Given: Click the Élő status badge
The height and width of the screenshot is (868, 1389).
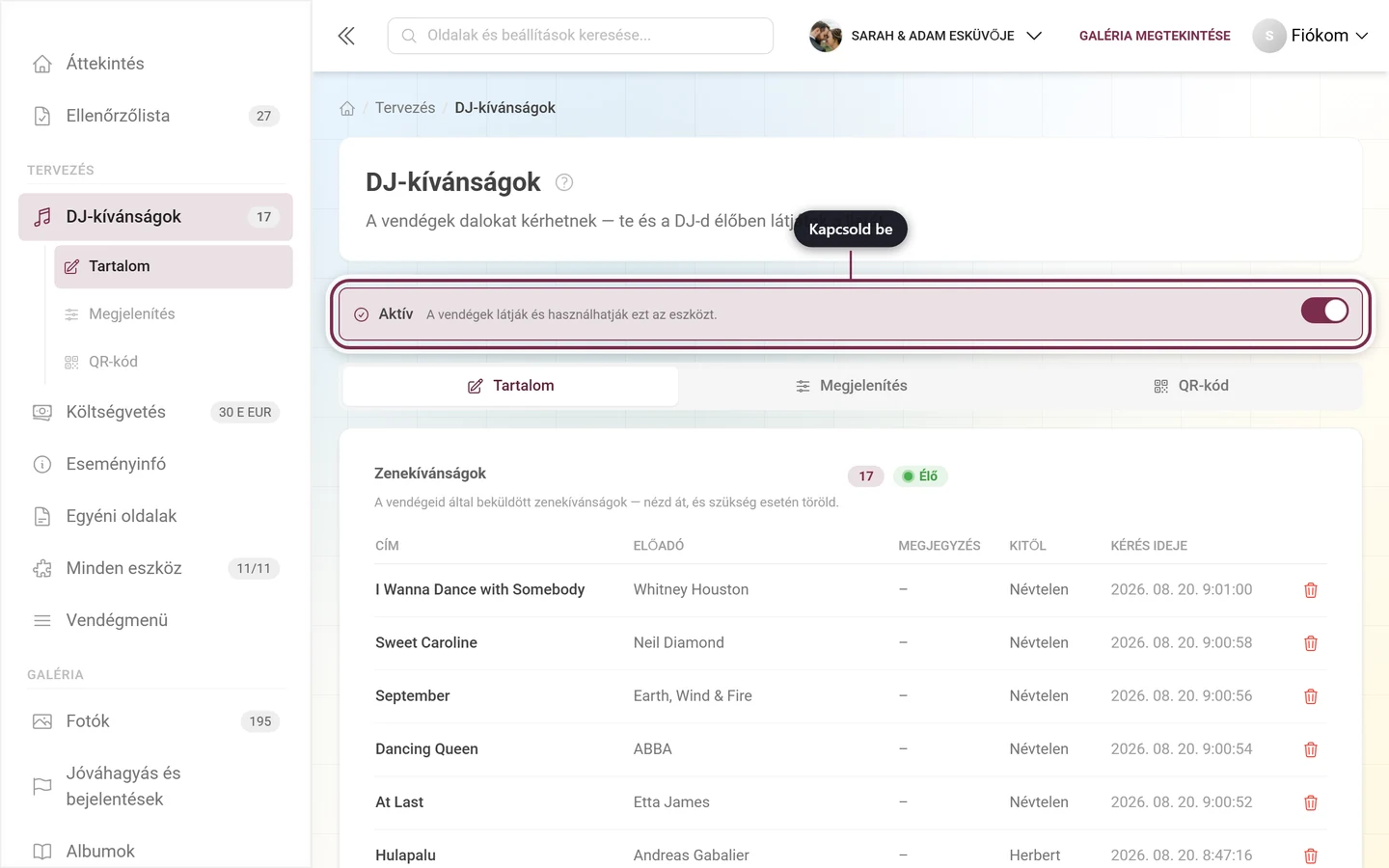Looking at the screenshot, I should pyautogui.click(x=920, y=476).
